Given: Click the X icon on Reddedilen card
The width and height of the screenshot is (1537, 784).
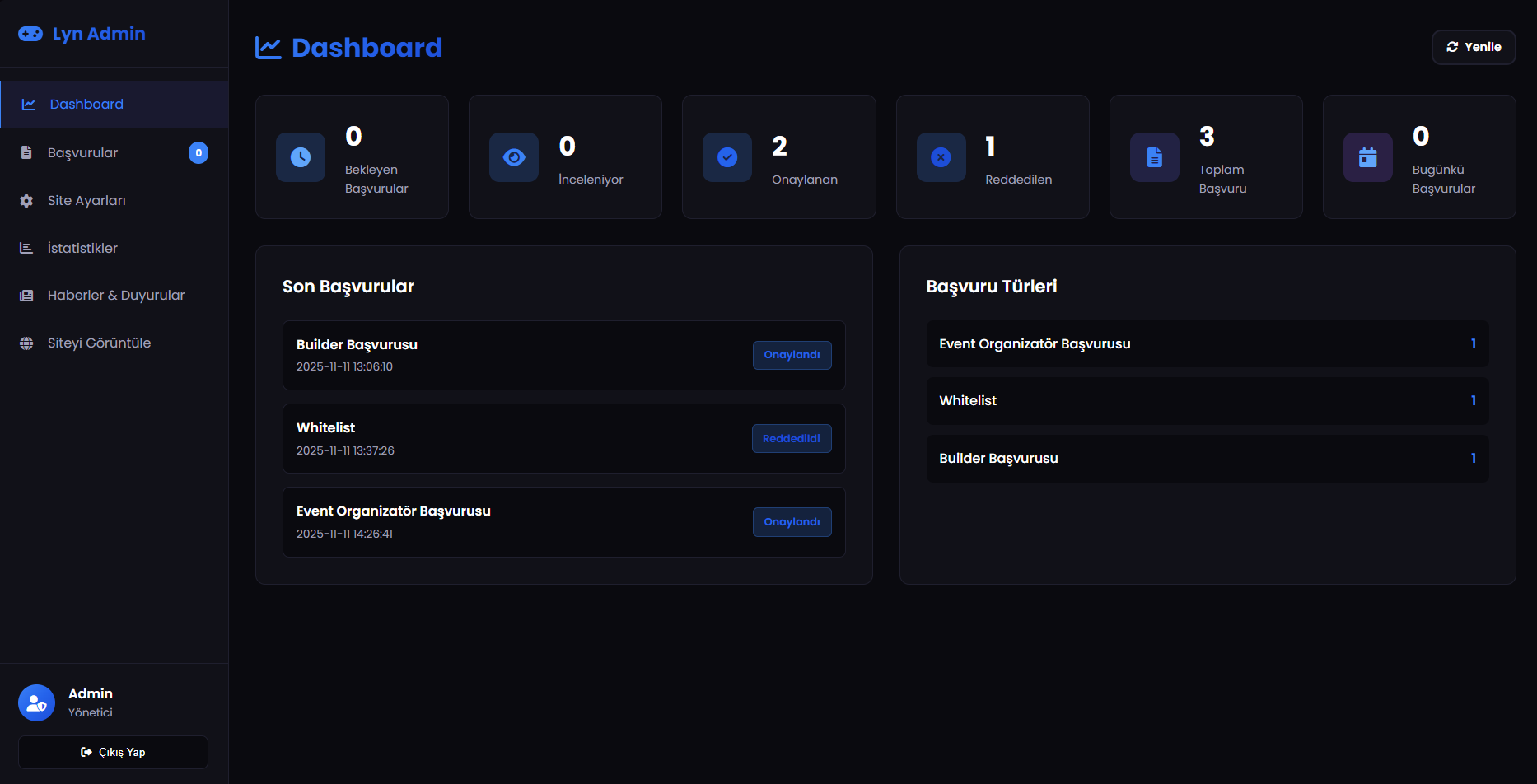Looking at the screenshot, I should [x=941, y=157].
